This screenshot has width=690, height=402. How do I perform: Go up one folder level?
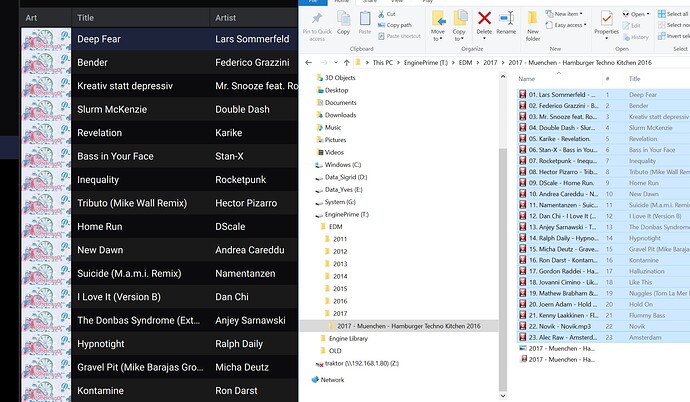346,62
